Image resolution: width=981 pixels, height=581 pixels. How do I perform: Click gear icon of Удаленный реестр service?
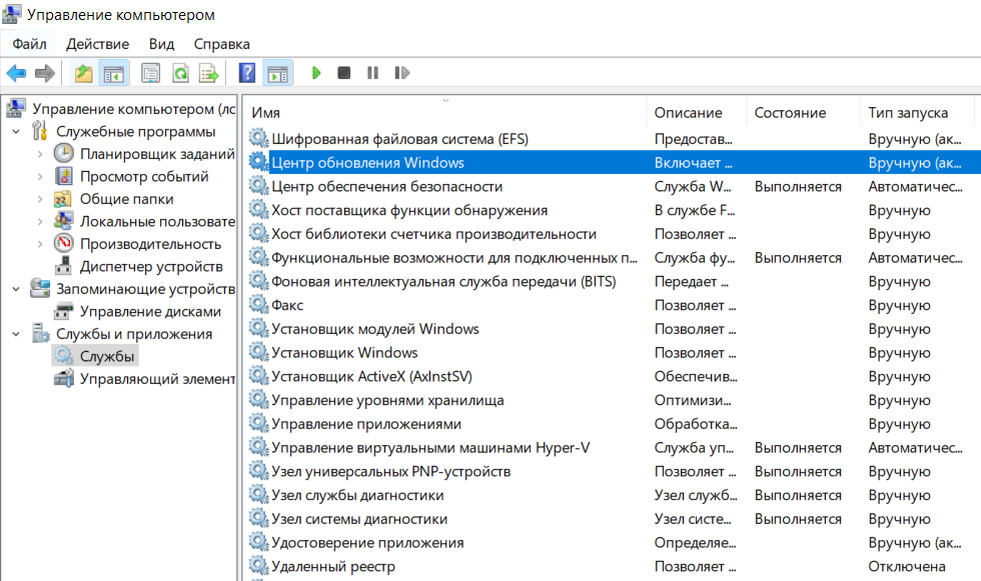click(258, 566)
